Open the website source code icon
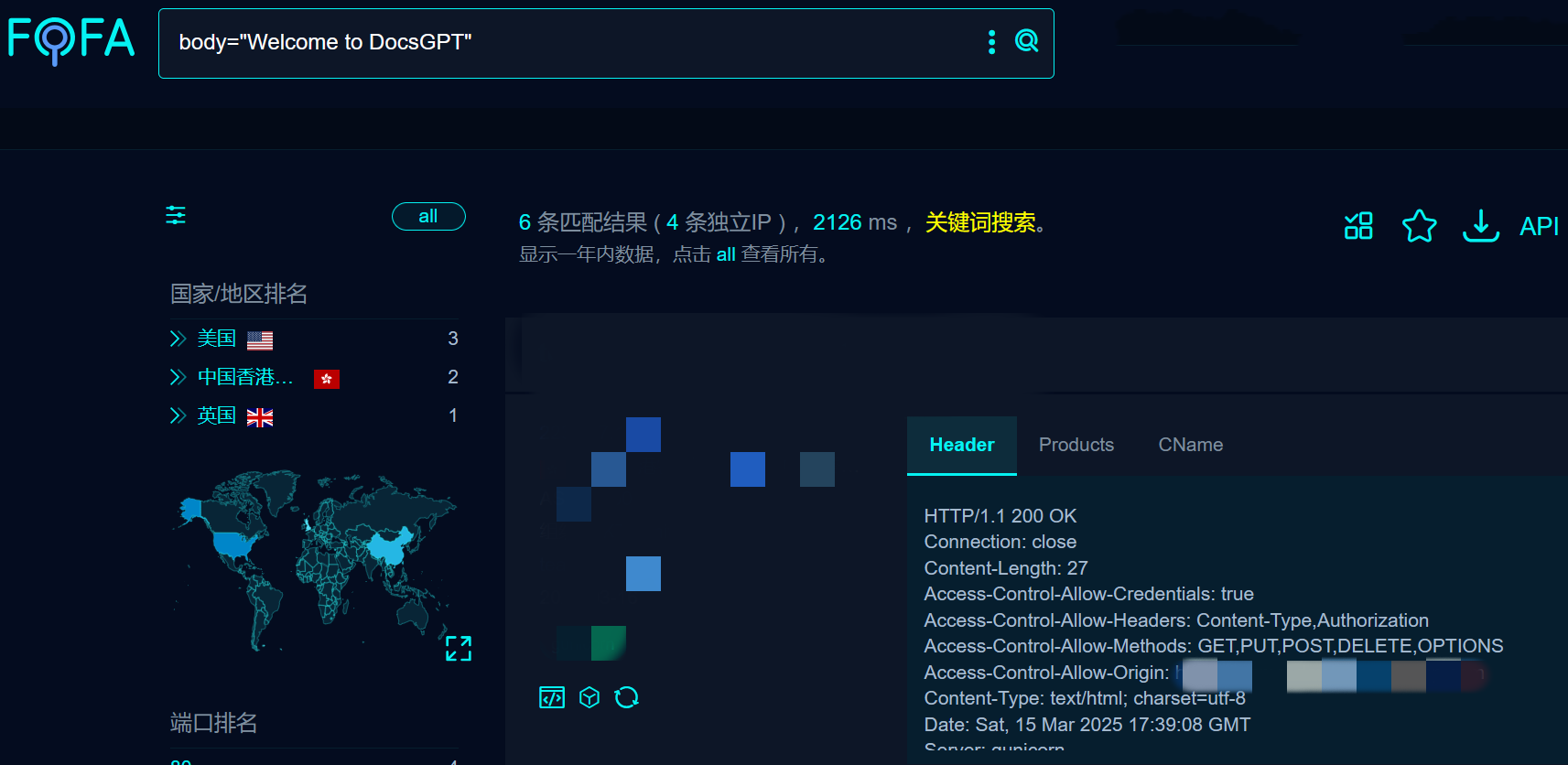Viewport: 1568px width, 765px height. tap(552, 697)
